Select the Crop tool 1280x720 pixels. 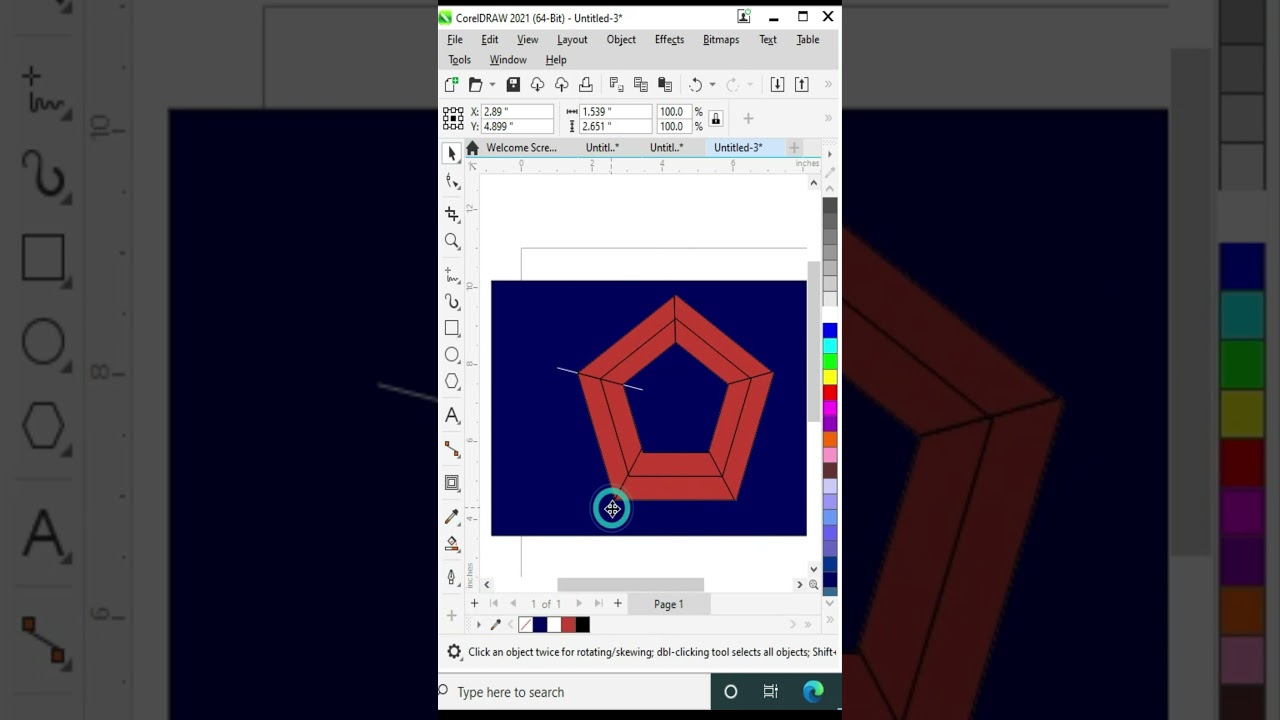(x=452, y=214)
